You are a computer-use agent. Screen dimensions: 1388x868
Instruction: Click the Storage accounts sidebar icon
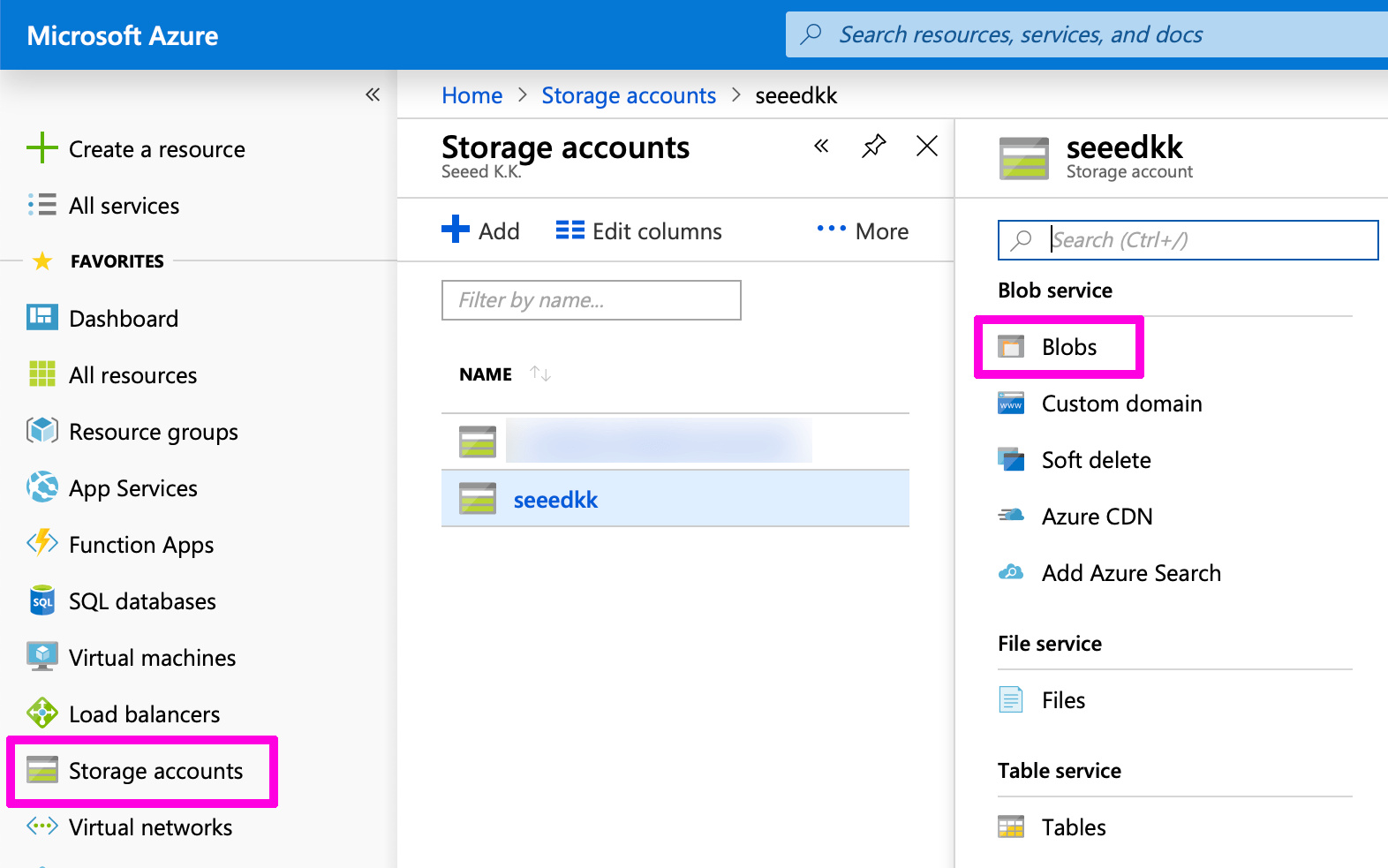41,770
